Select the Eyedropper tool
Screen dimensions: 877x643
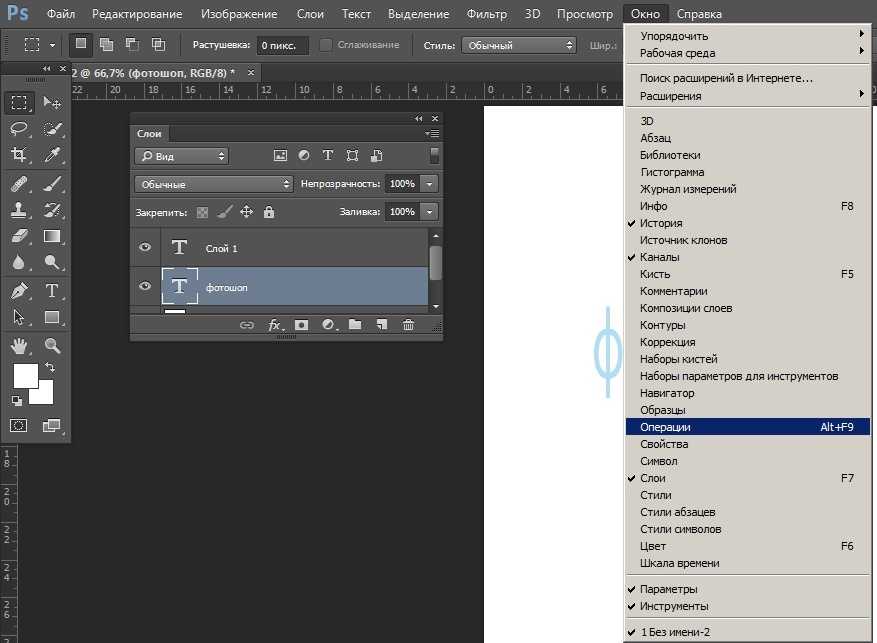tap(53, 154)
